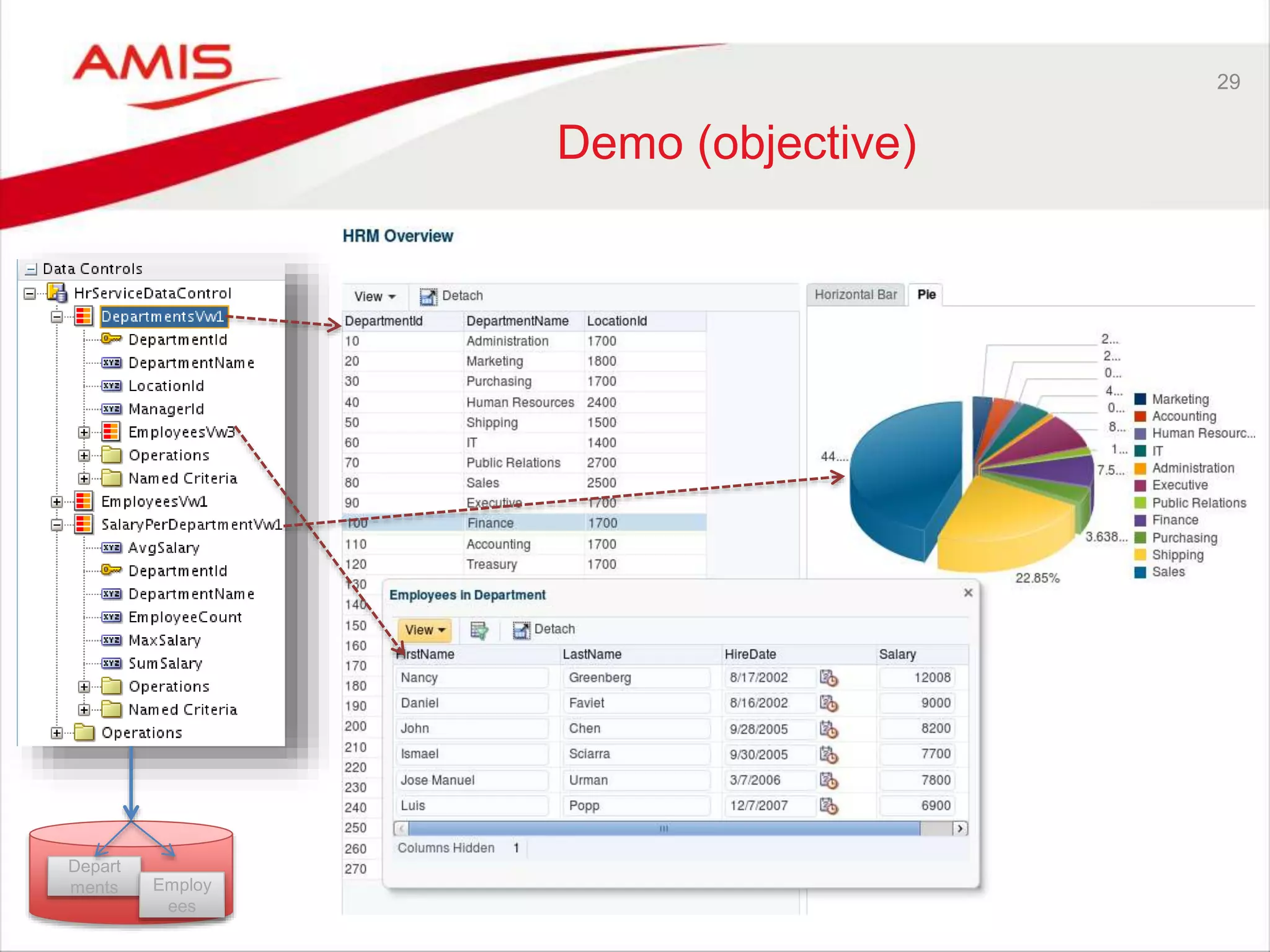Click attribute icon next to MaxSalary

coord(112,640)
